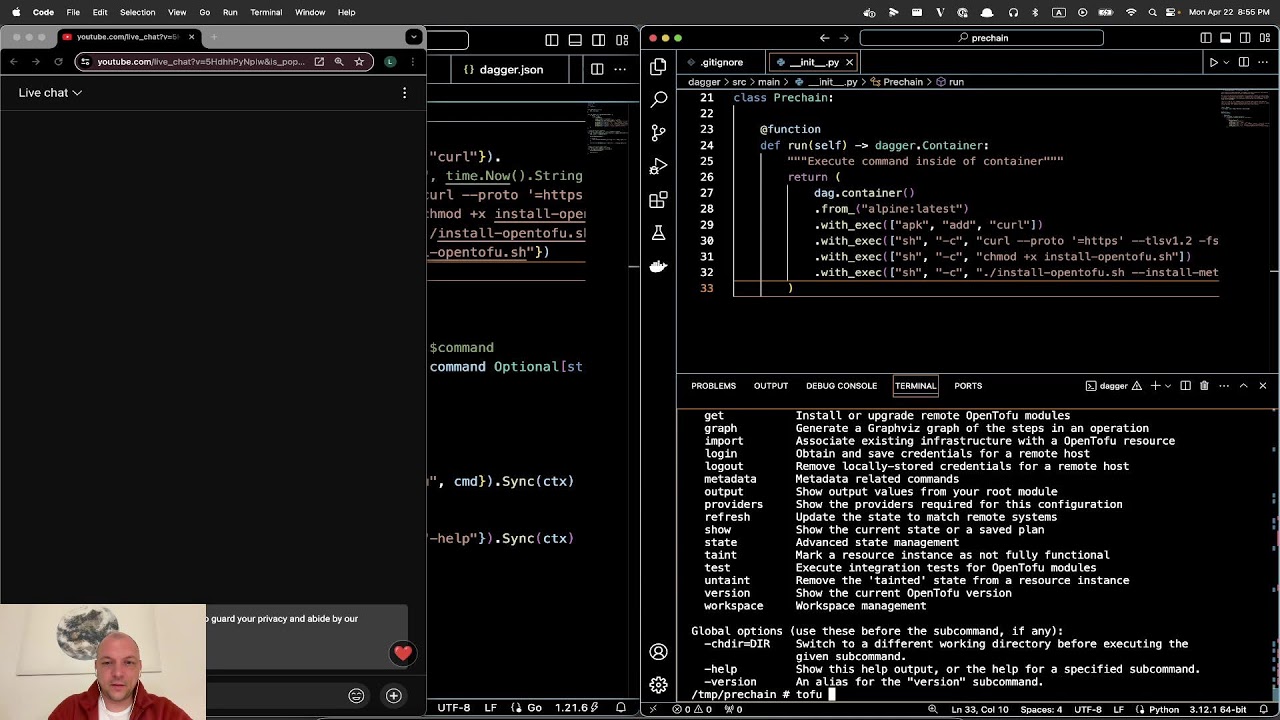Open errors and warnings count in status bar
The height and width of the screenshot is (720, 1280).
point(693,709)
